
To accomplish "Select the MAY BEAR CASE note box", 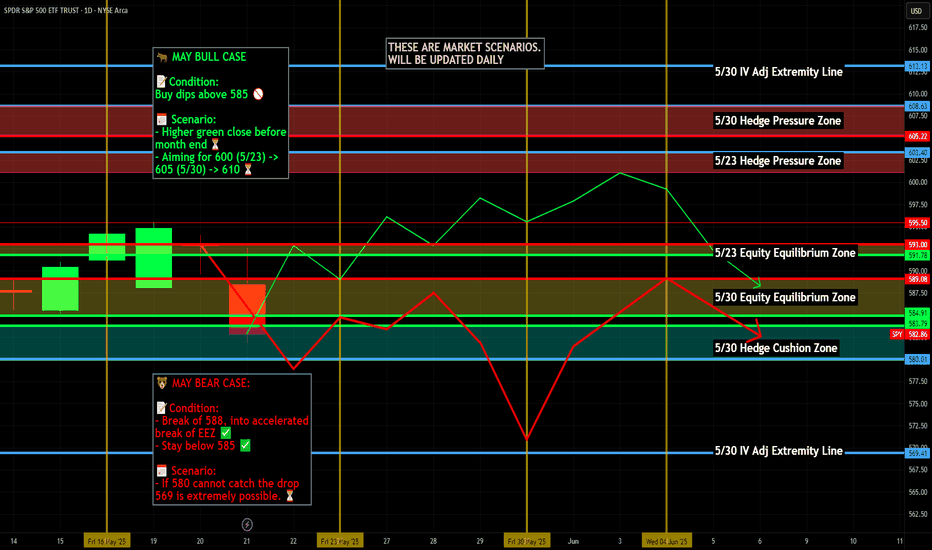I will pyautogui.click(x=232, y=439).
